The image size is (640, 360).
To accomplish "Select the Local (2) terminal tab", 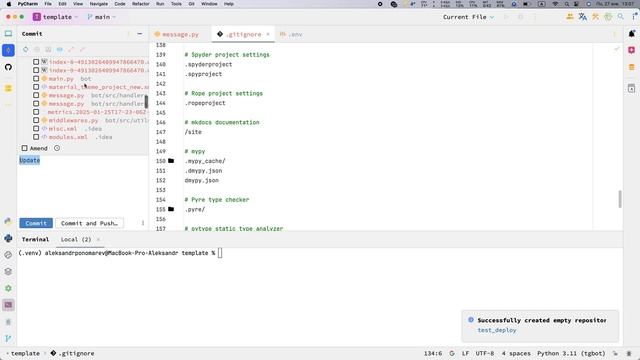I will click(x=76, y=240).
